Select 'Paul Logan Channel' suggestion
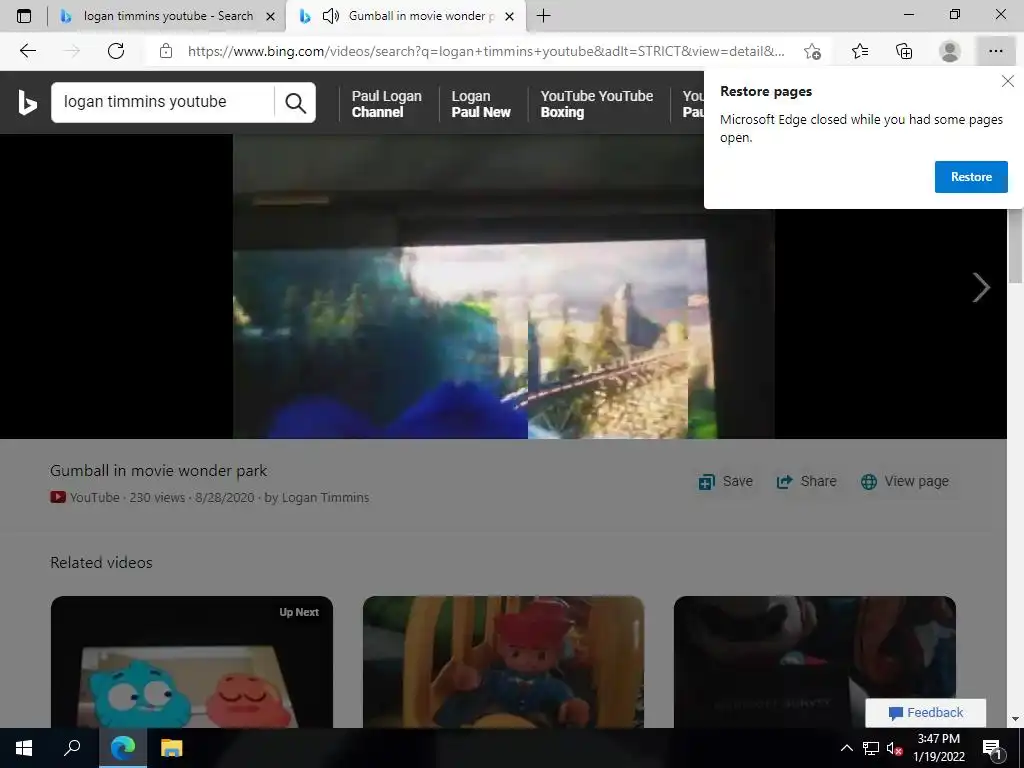The image size is (1024, 768). (387, 104)
